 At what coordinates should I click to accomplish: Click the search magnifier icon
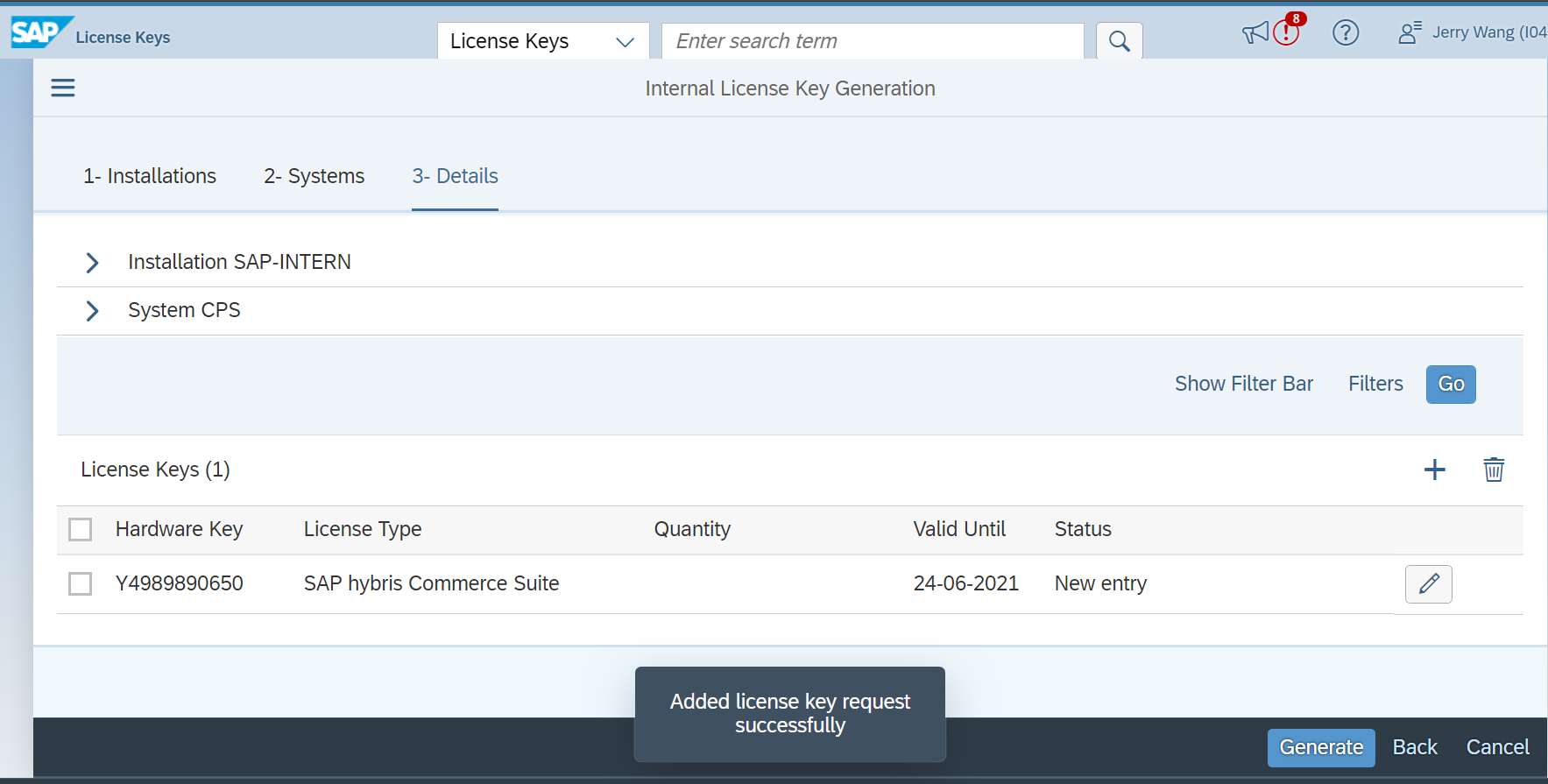[x=1119, y=41]
